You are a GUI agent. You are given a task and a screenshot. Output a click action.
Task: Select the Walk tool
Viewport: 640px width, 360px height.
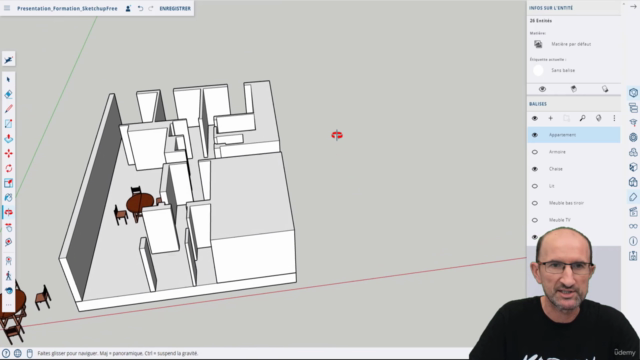pyautogui.click(x=9, y=276)
